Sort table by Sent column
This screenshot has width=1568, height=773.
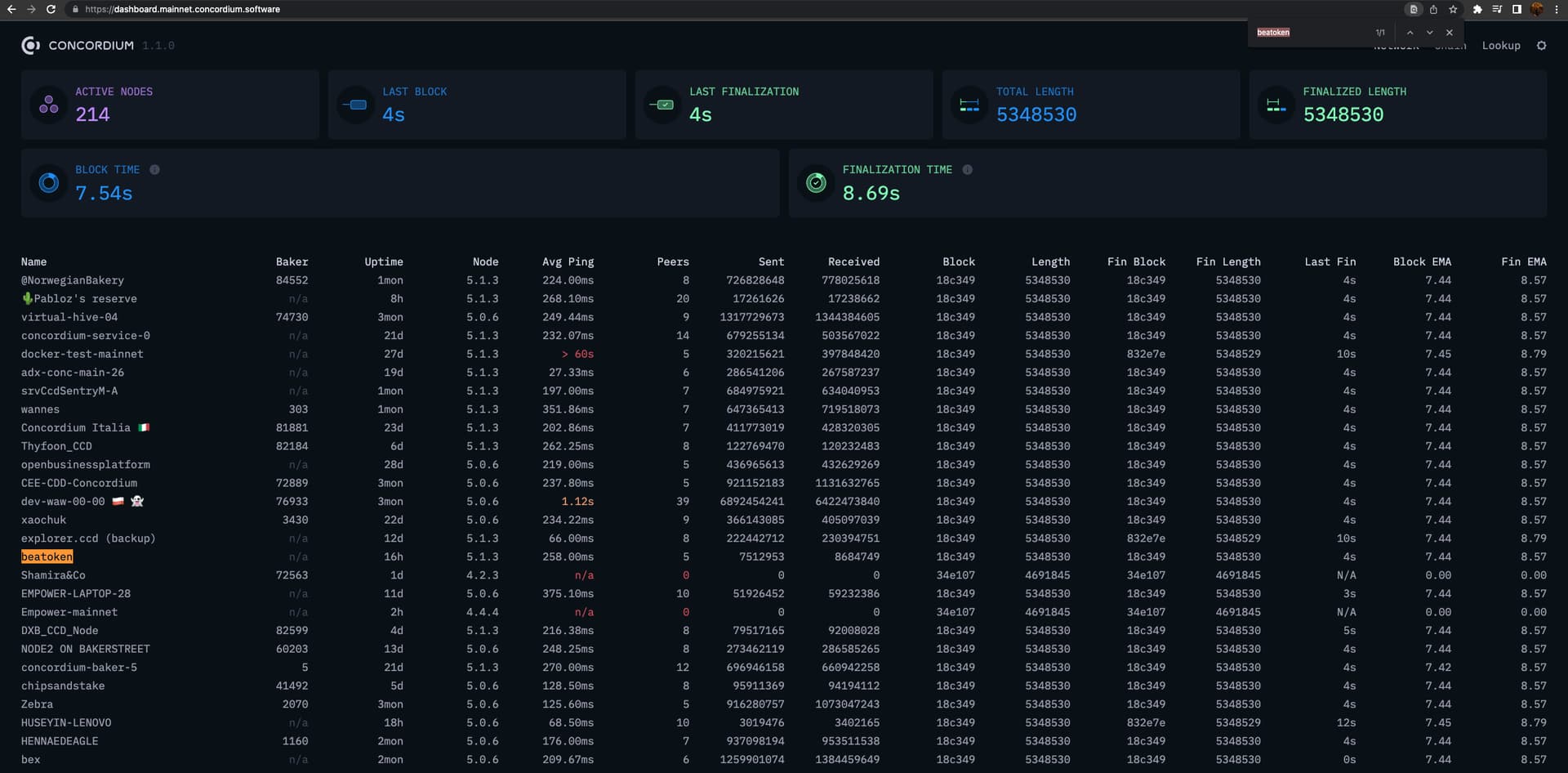771,261
